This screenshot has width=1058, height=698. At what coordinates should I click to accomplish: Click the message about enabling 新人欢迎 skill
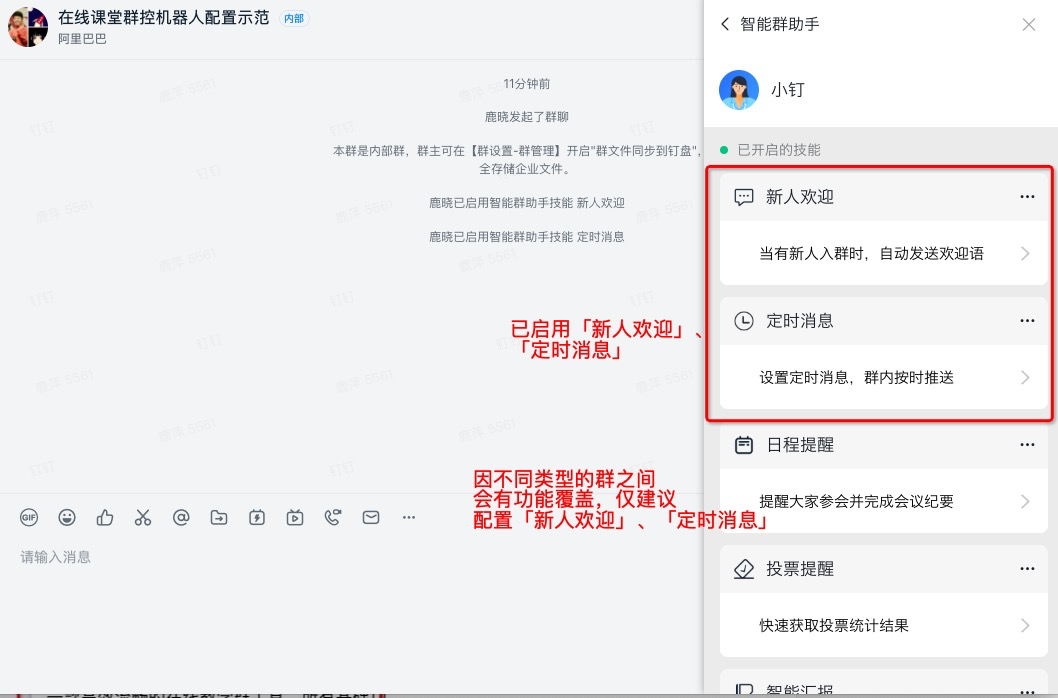[x=527, y=203]
